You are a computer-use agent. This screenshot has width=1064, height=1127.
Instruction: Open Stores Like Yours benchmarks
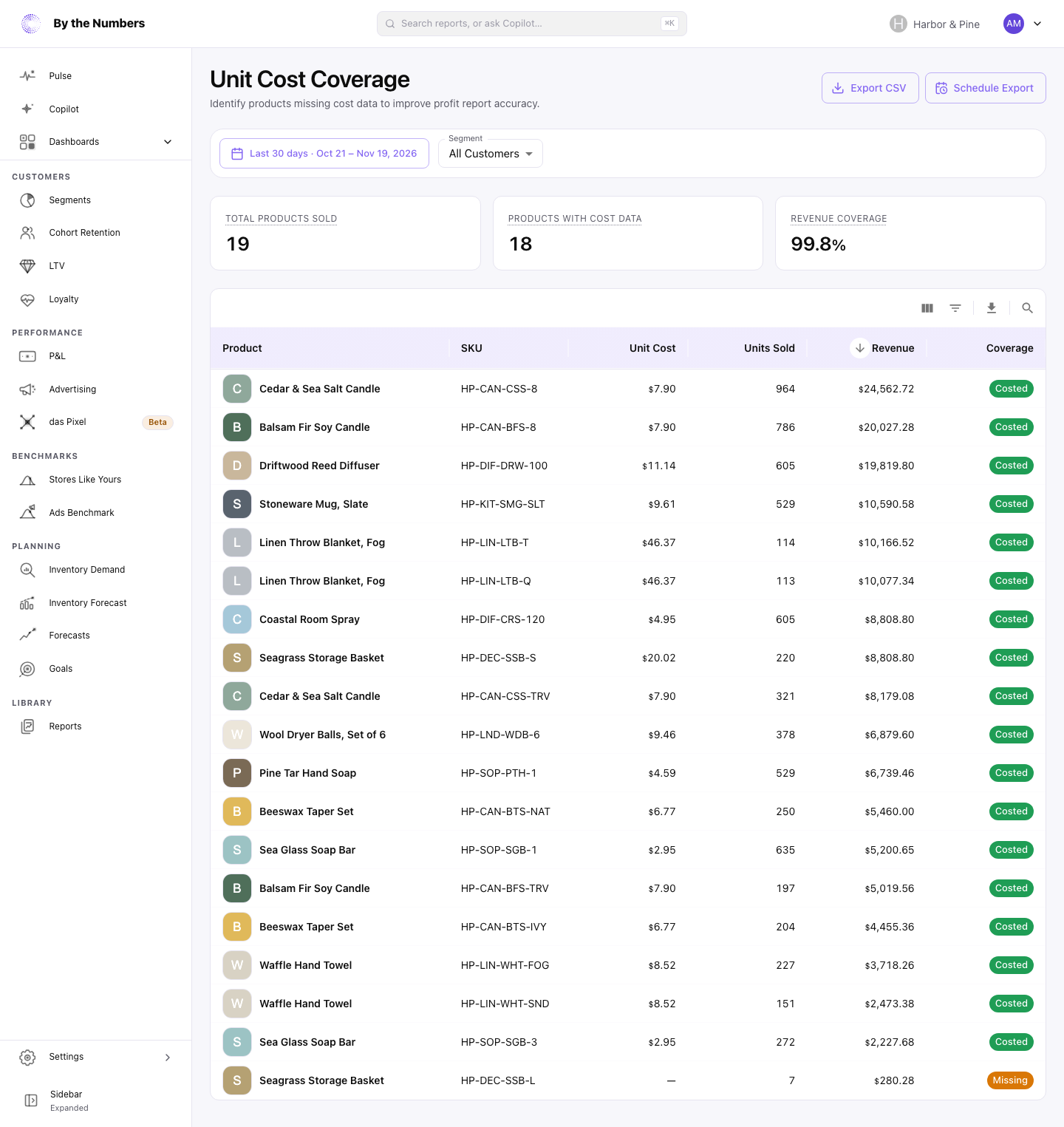[96, 480]
